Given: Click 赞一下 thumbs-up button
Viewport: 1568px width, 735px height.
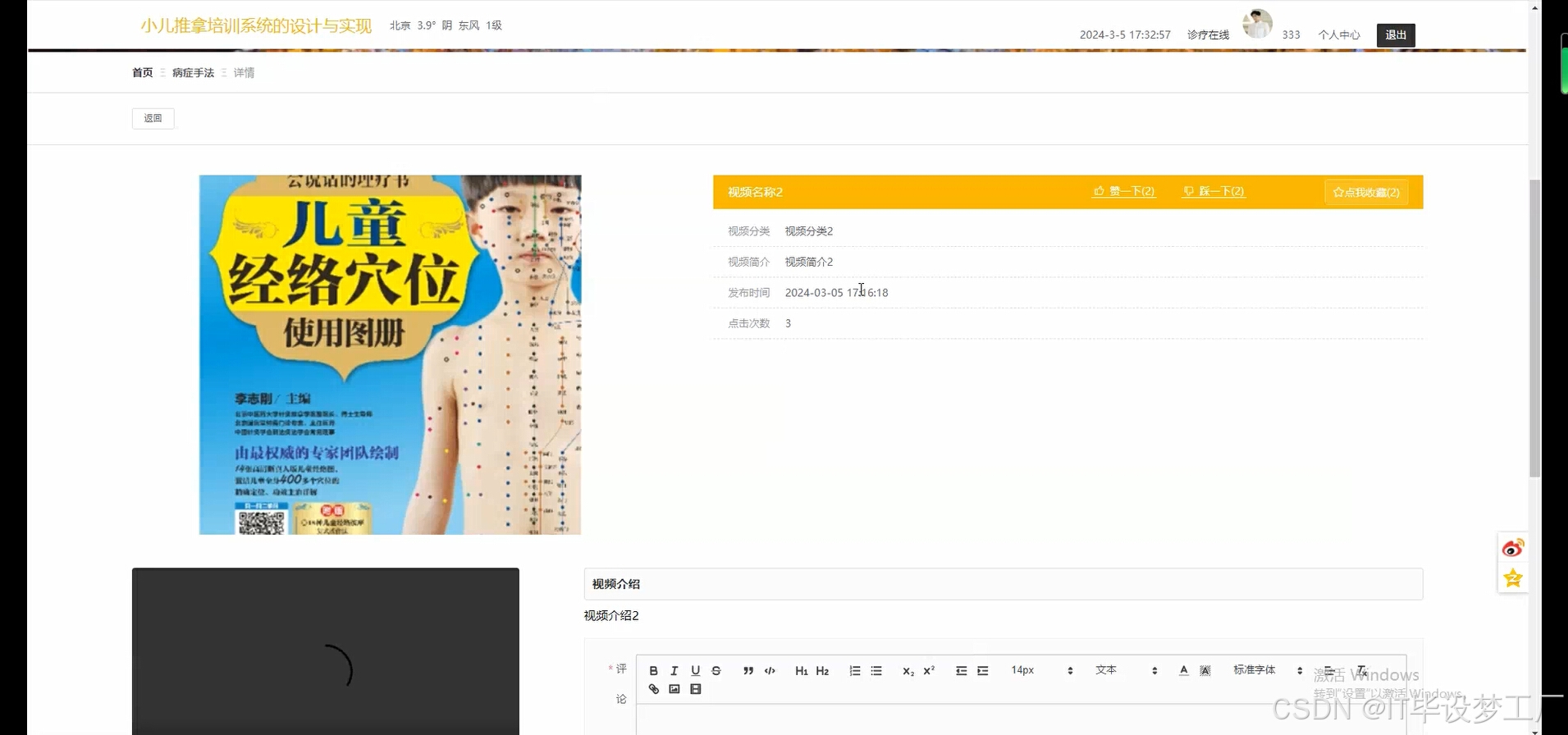Looking at the screenshot, I should point(1124,191).
